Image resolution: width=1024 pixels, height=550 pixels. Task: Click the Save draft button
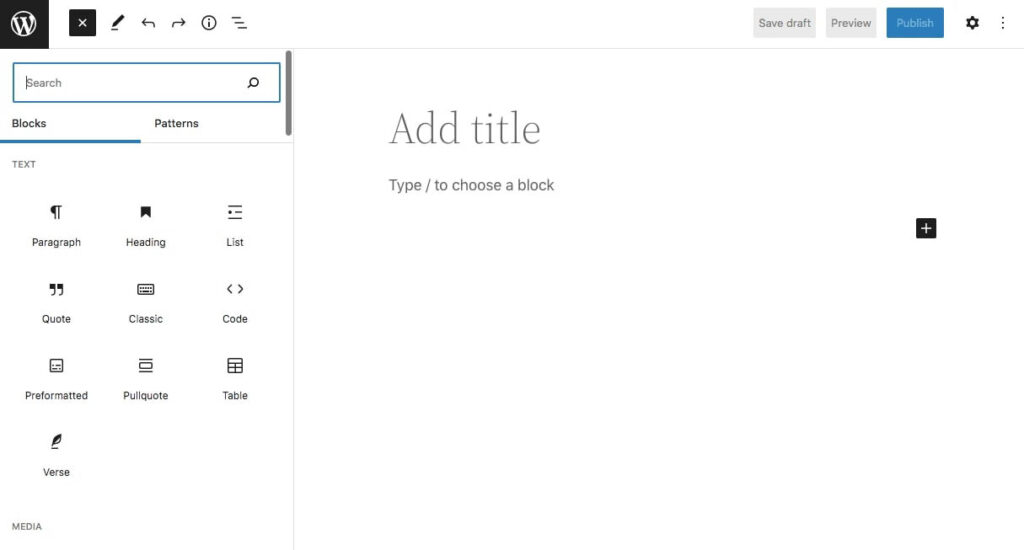[784, 23]
